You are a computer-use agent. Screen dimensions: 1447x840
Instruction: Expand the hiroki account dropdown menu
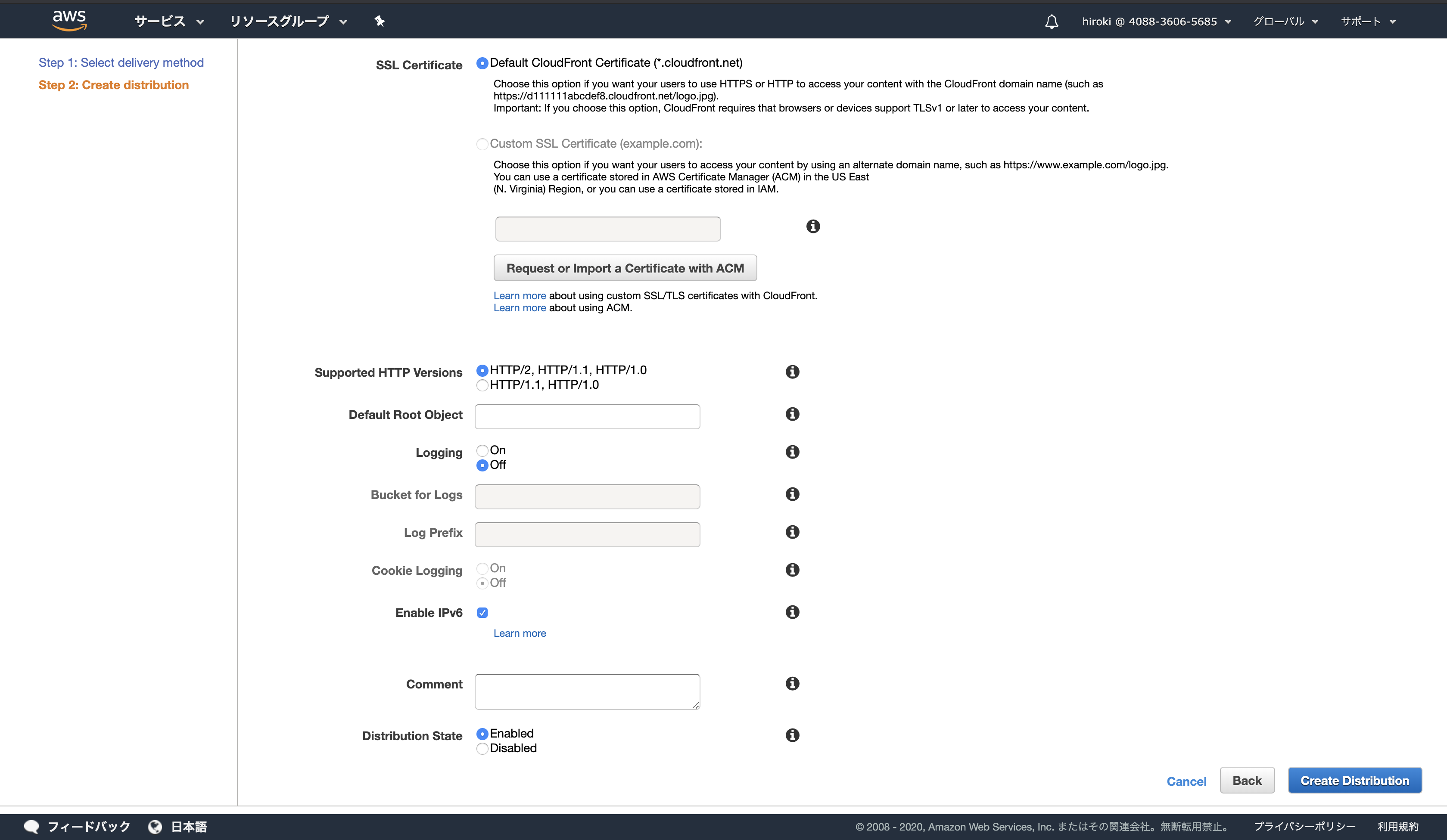(1155, 21)
